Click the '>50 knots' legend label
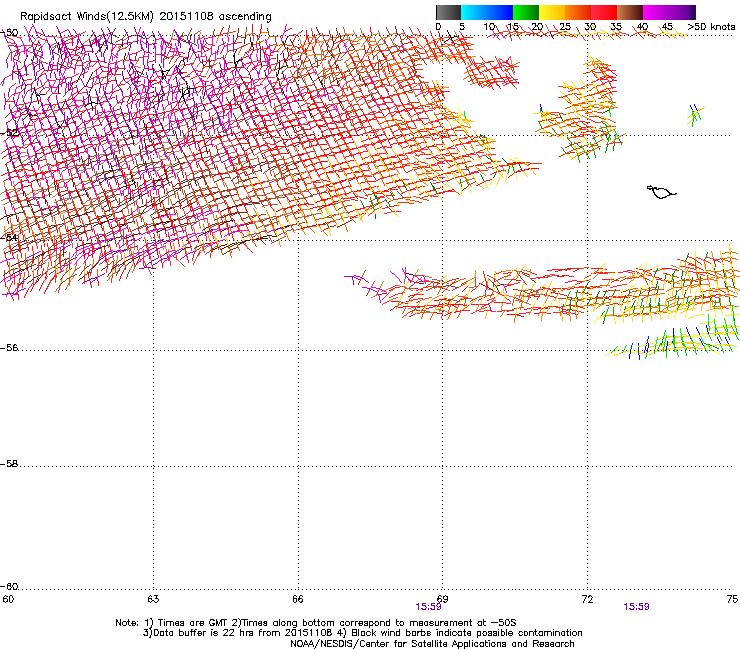This screenshot has width=740, height=650. [x=711, y=27]
